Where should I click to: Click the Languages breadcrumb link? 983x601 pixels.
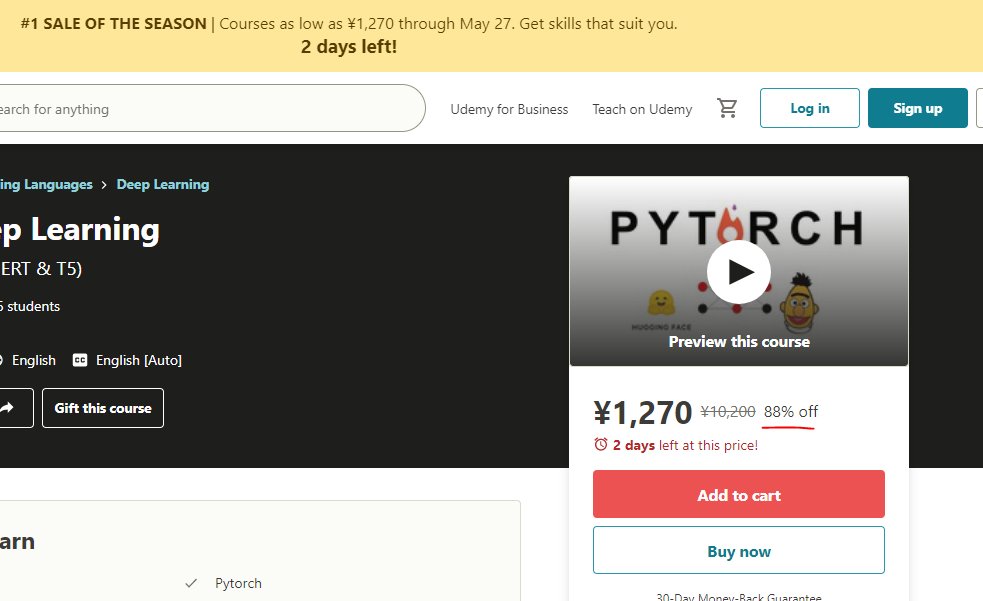coord(46,184)
